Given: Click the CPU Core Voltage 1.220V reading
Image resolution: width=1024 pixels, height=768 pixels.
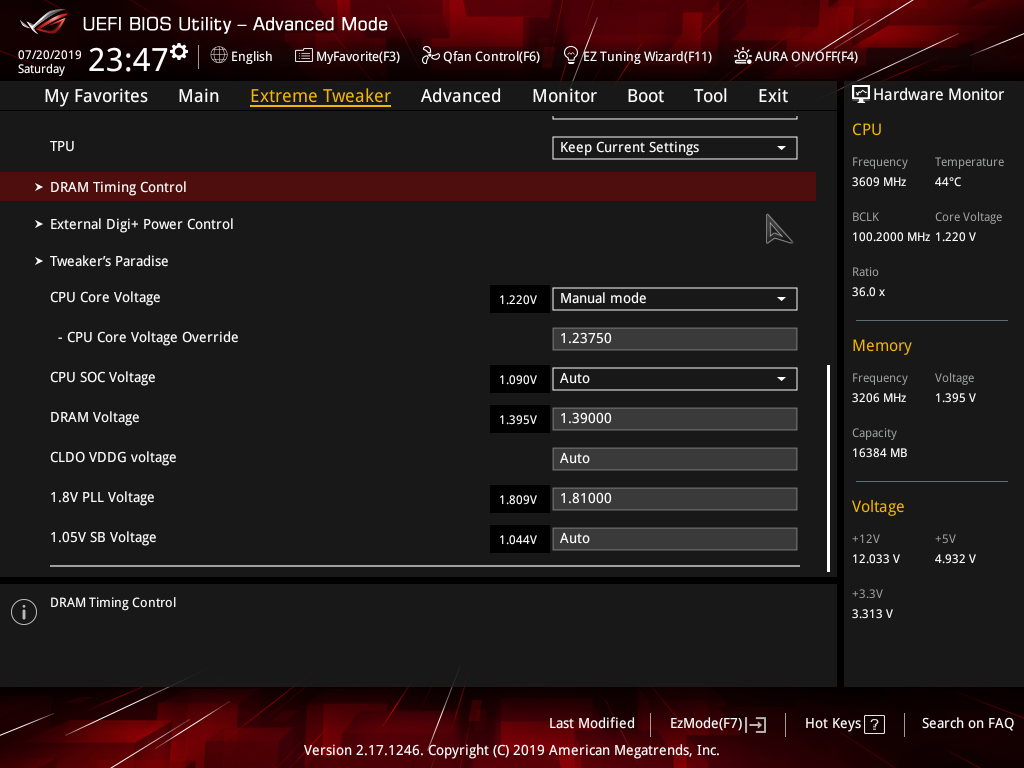Looking at the screenshot, I should click(519, 300).
